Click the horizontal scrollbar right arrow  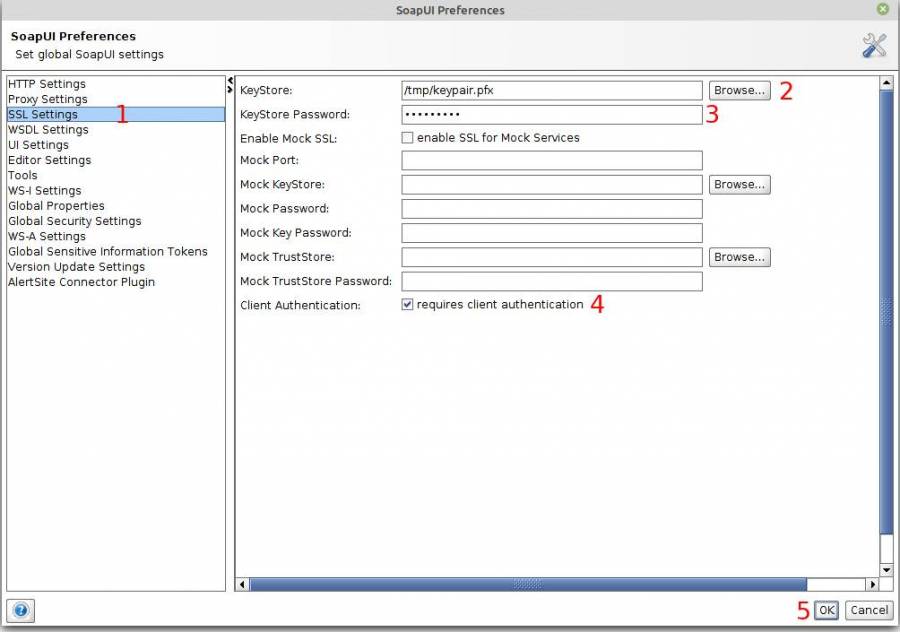pos(872,584)
